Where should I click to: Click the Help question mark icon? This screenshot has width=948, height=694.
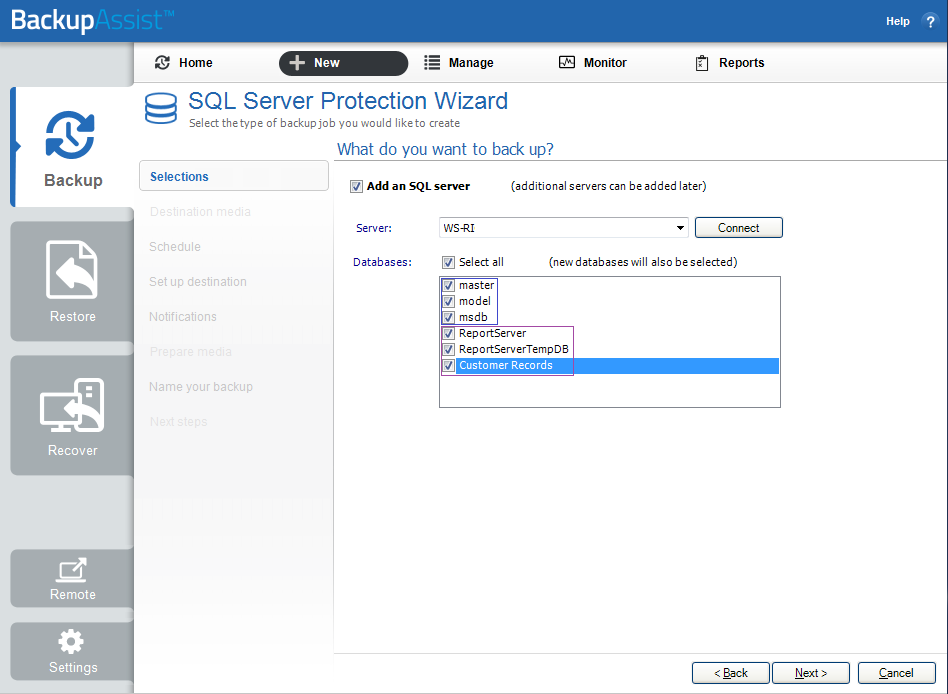point(930,21)
